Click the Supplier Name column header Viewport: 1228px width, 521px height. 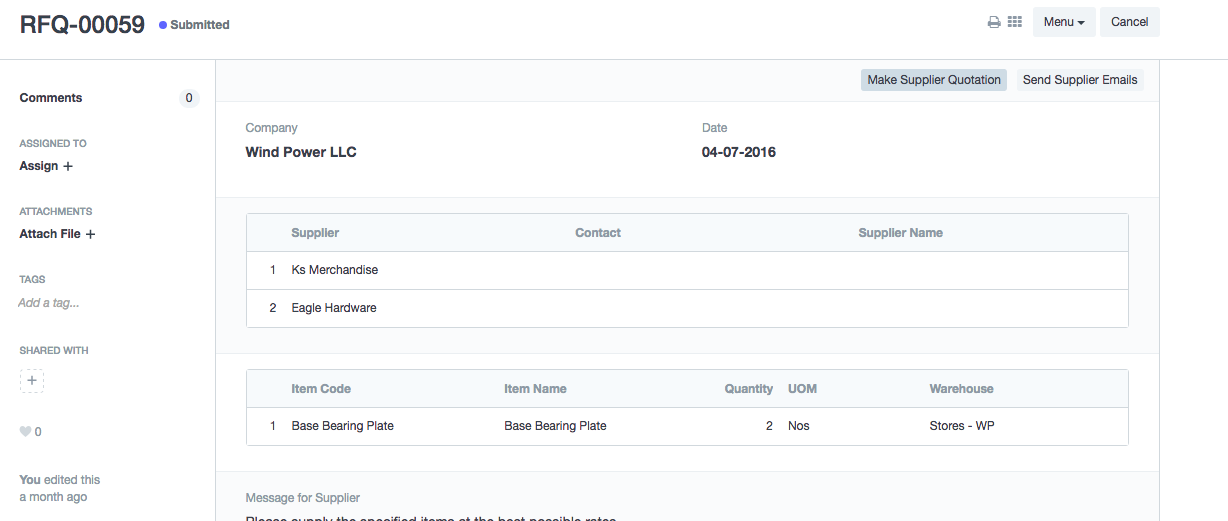(900, 233)
